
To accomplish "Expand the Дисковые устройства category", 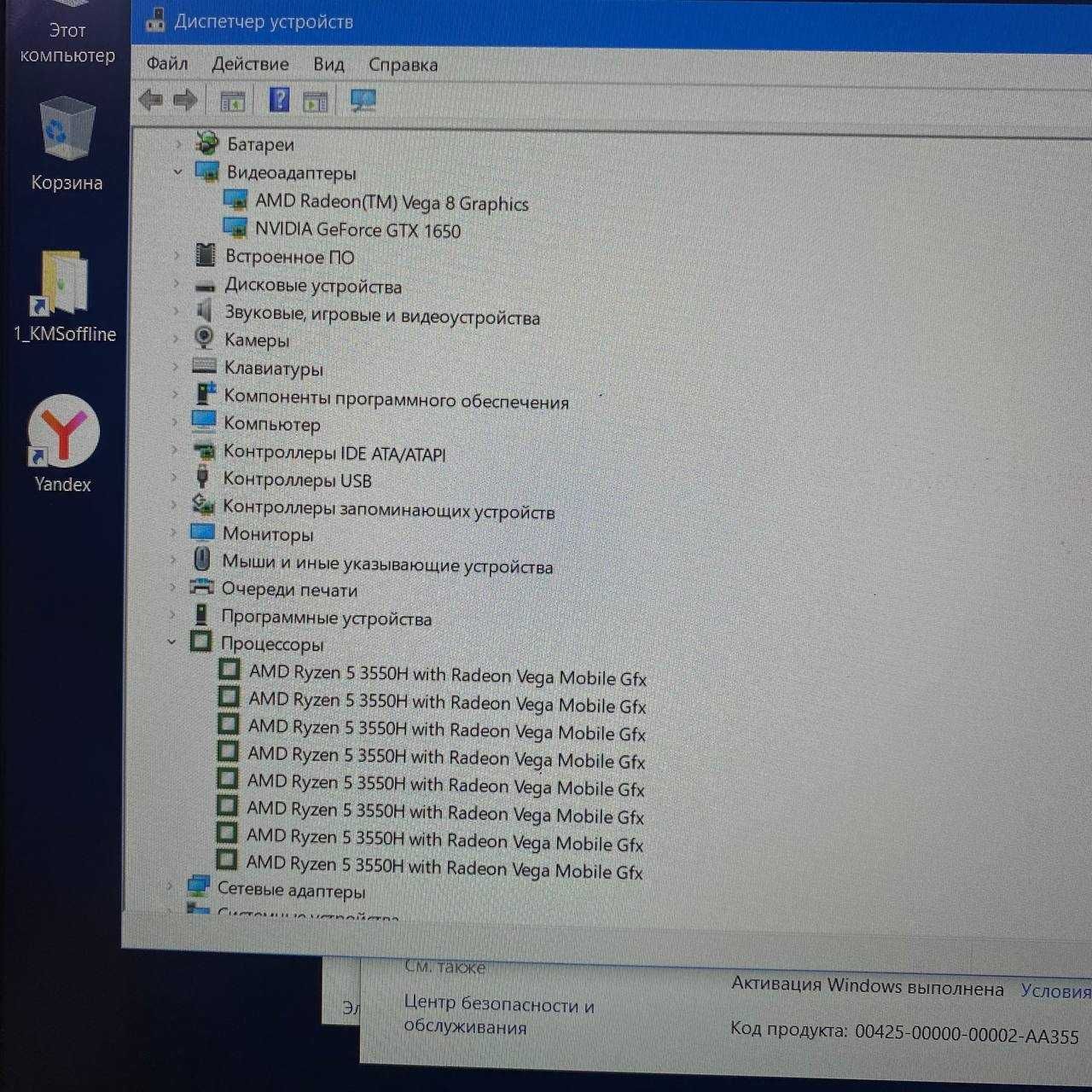I will pos(177,283).
